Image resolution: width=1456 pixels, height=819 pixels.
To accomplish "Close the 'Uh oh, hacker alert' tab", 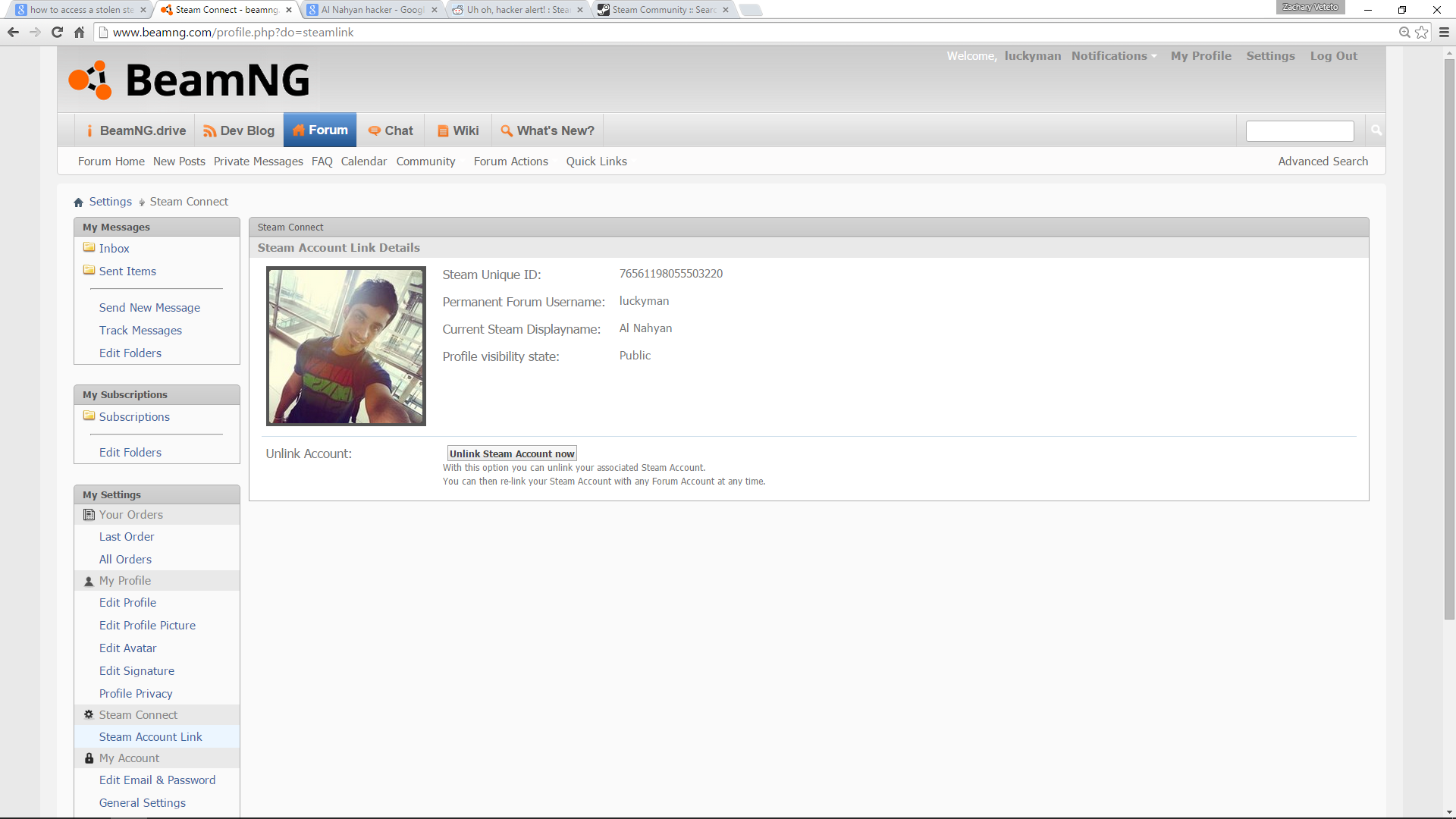I will [x=580, y=10].
